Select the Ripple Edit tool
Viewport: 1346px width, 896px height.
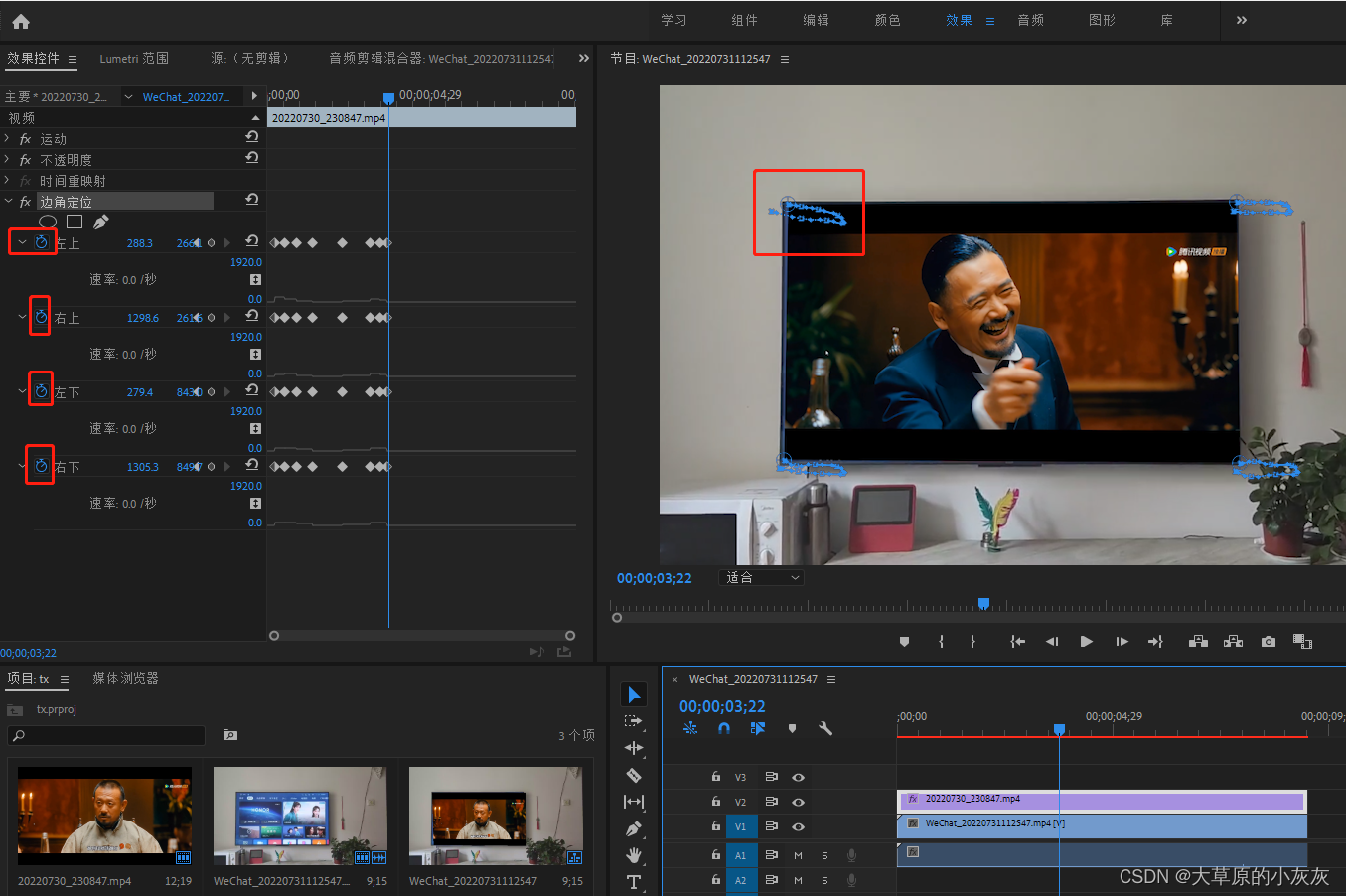point(633,748)
